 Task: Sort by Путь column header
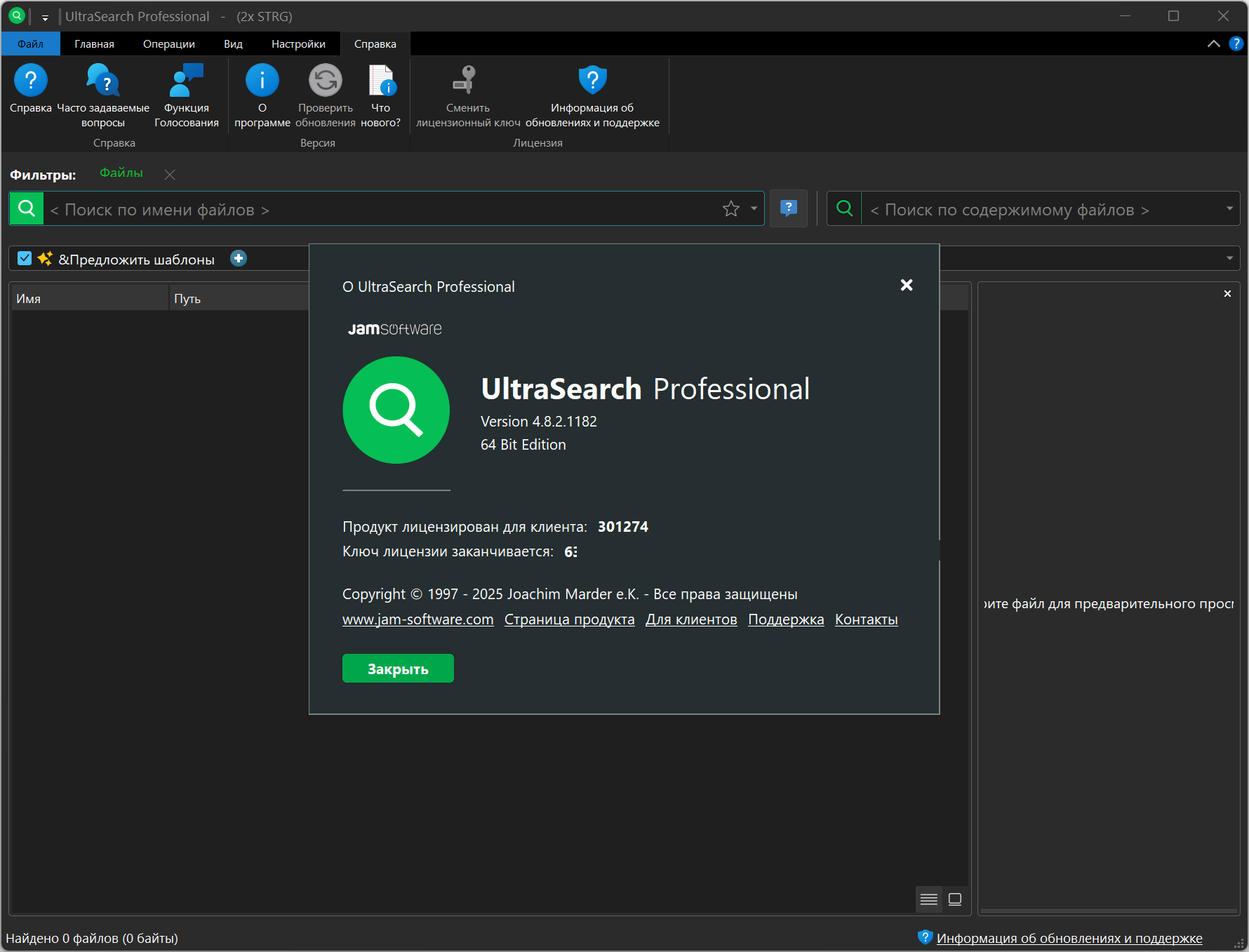point(239,298)
